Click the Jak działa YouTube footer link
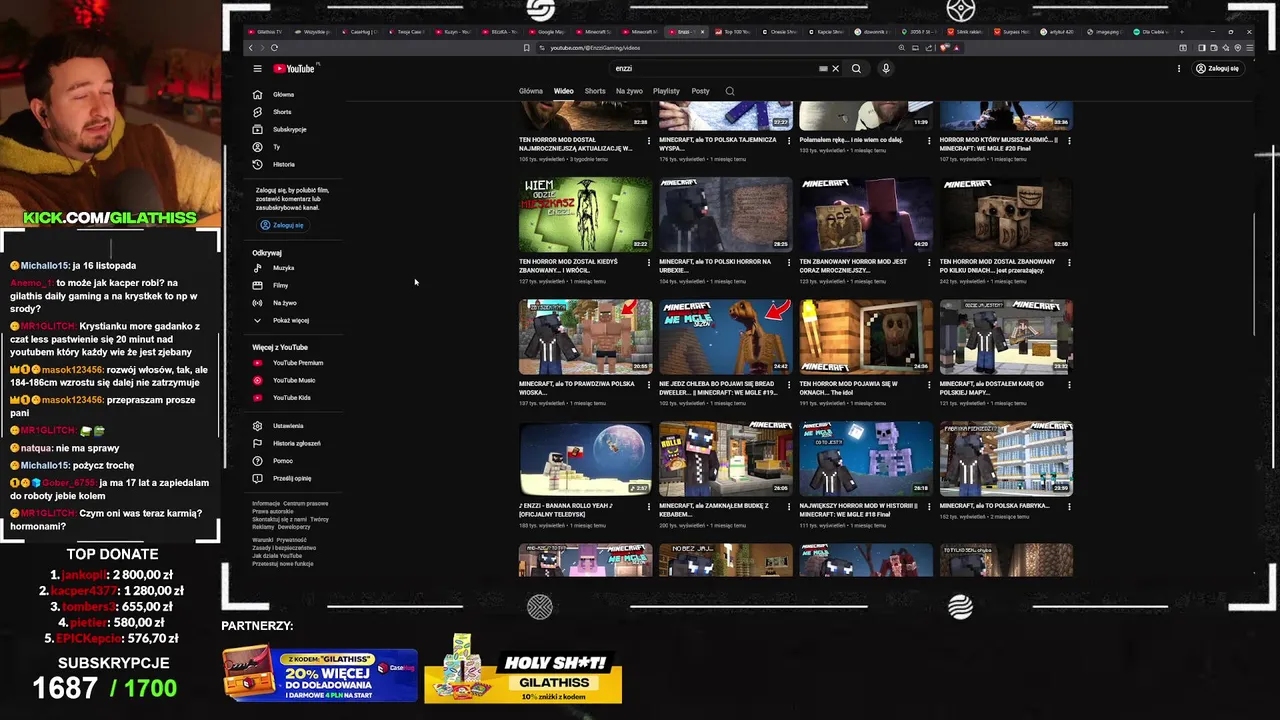Viewport: 1280px width, 720px height. click(x=277, y=556)
